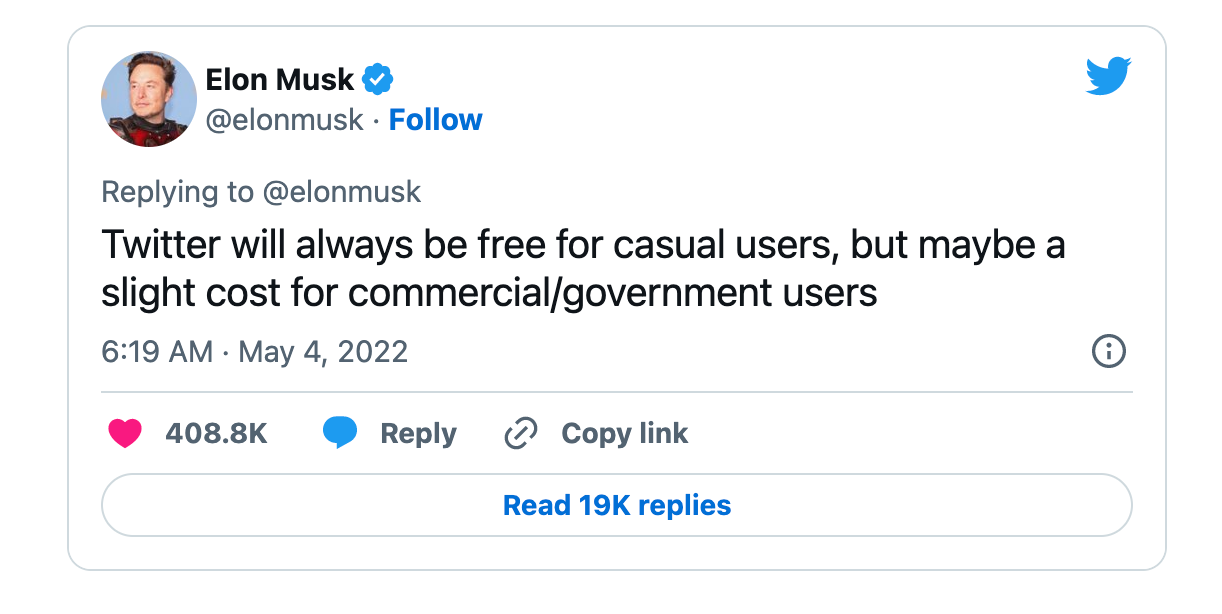This screenshot has width=1222, height=614.
Task: Click the 'Replying to' label text
Action: 178,192
